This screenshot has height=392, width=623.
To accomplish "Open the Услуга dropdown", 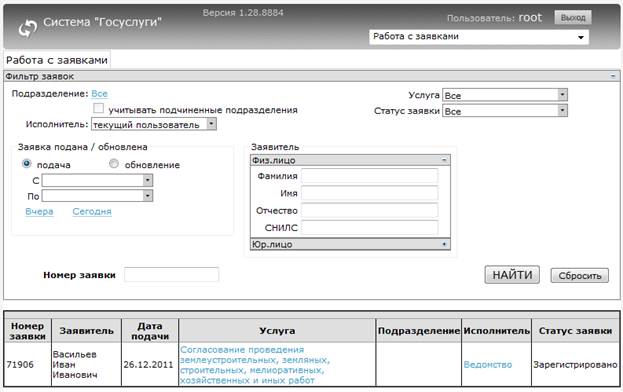I will point(505,95).
